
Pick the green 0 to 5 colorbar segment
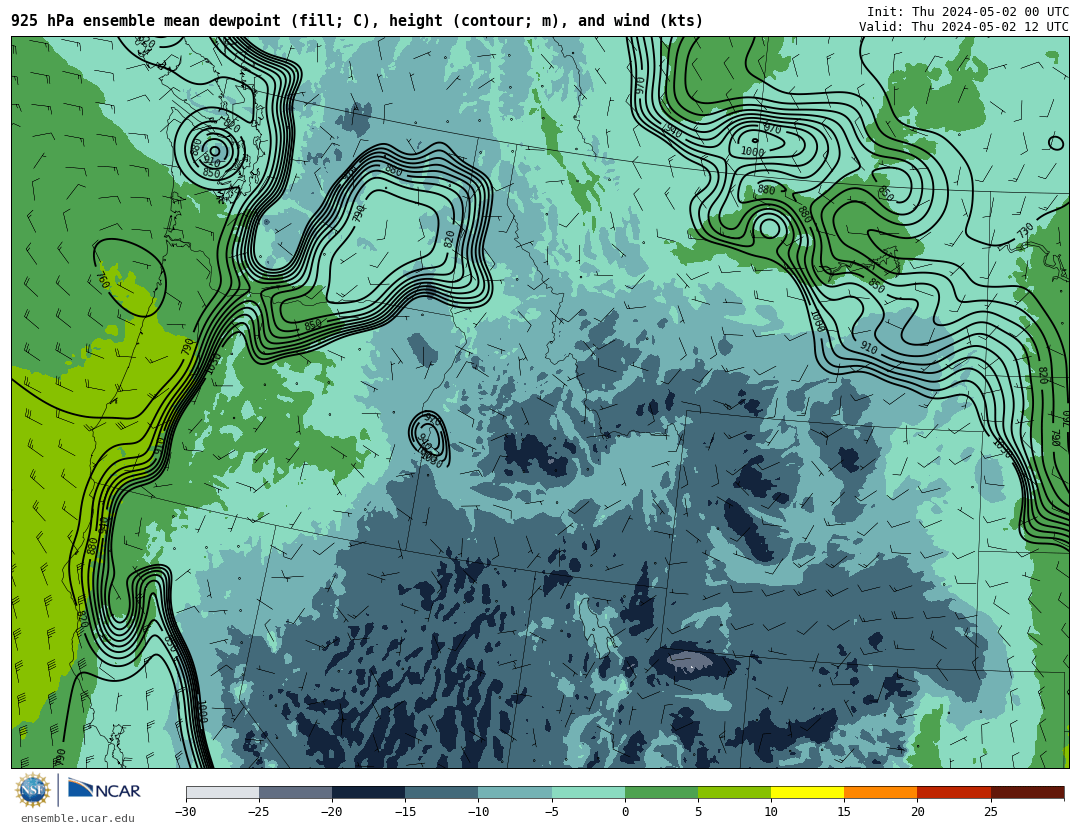661,792
